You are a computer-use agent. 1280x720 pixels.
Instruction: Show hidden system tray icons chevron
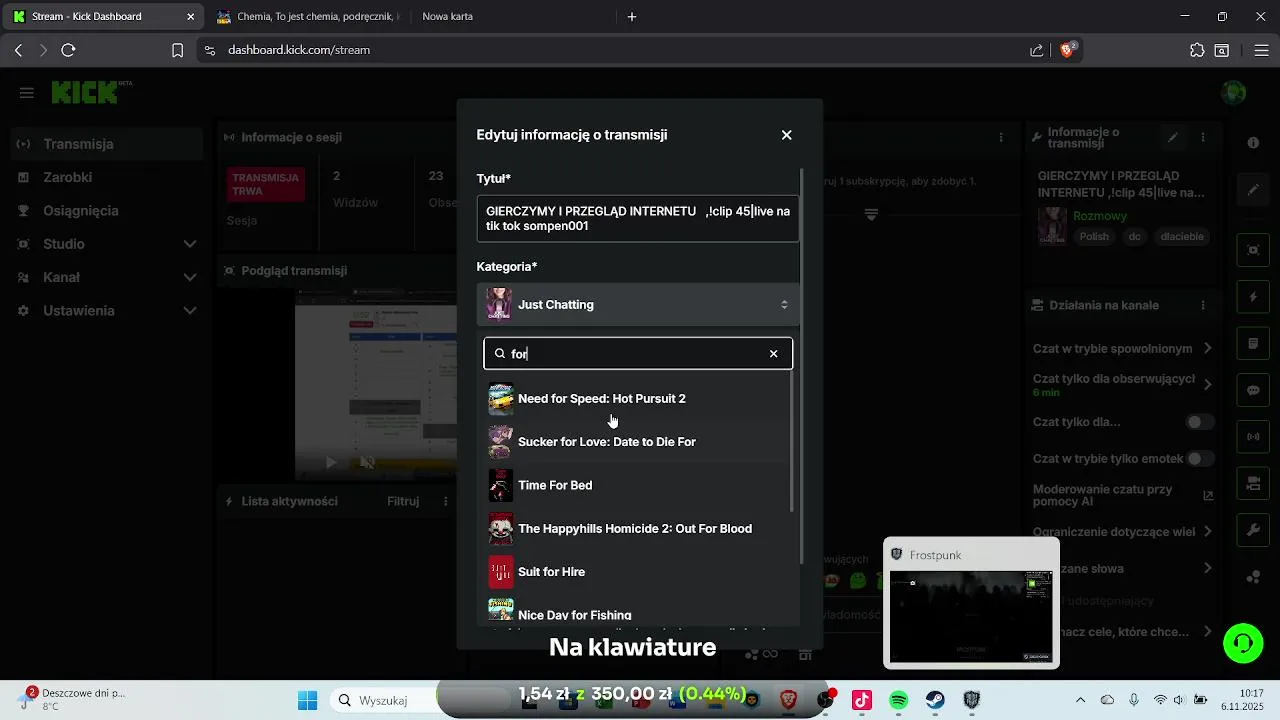click(1078, 700)
